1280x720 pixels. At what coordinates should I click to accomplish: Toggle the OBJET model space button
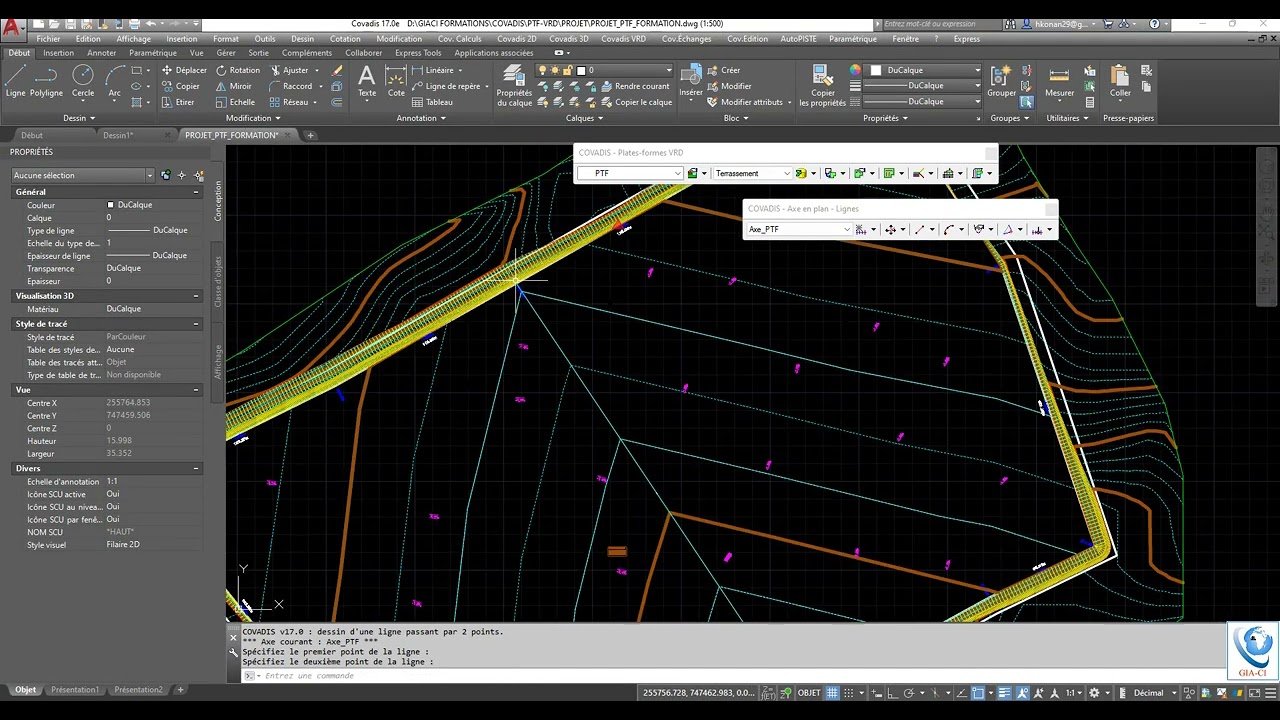tap(808, 693)
